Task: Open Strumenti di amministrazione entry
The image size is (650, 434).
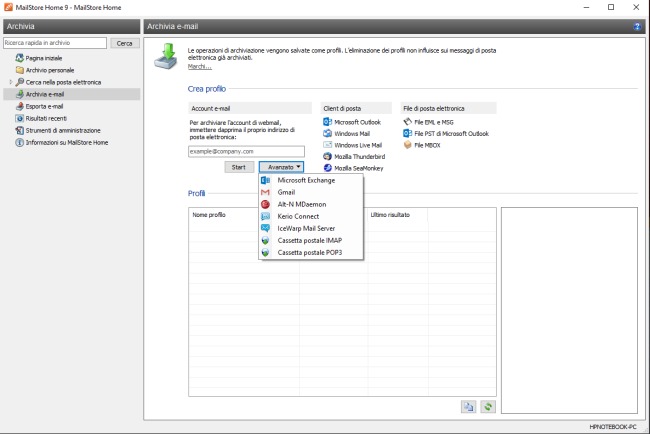Action: click(63, 130)
